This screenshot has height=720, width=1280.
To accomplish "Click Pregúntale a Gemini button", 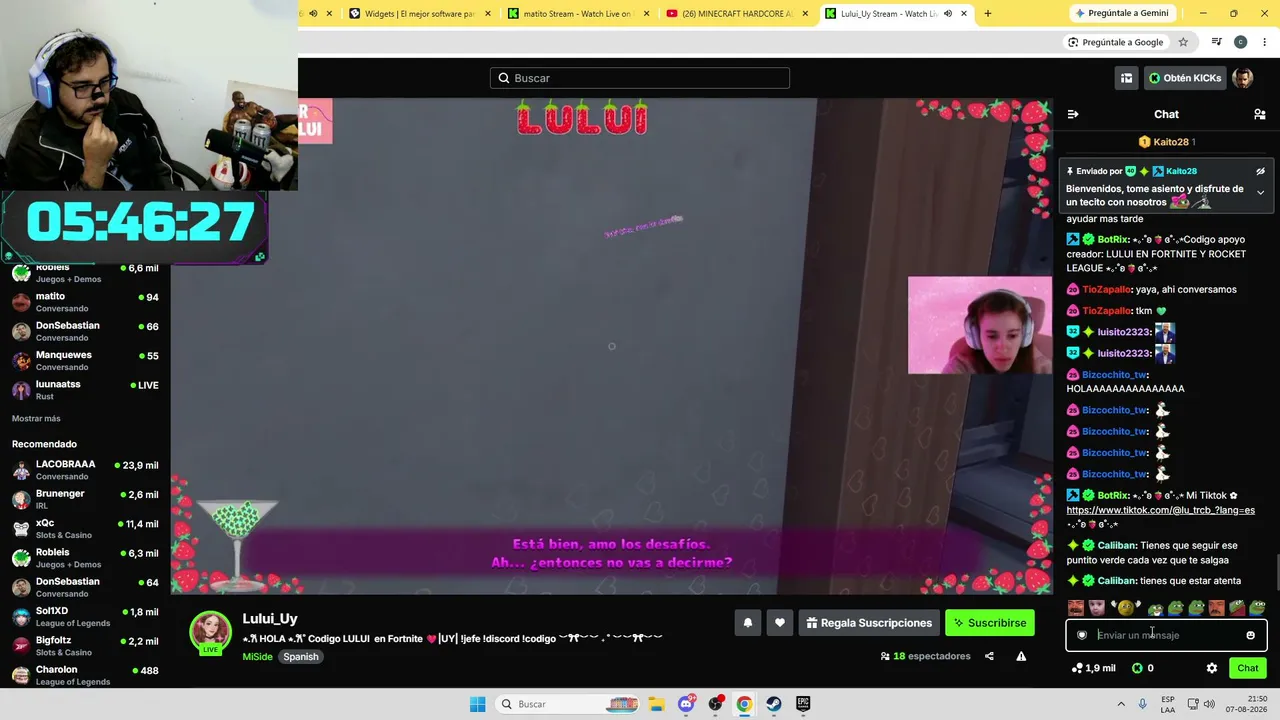I will (x=1121, y=14).
